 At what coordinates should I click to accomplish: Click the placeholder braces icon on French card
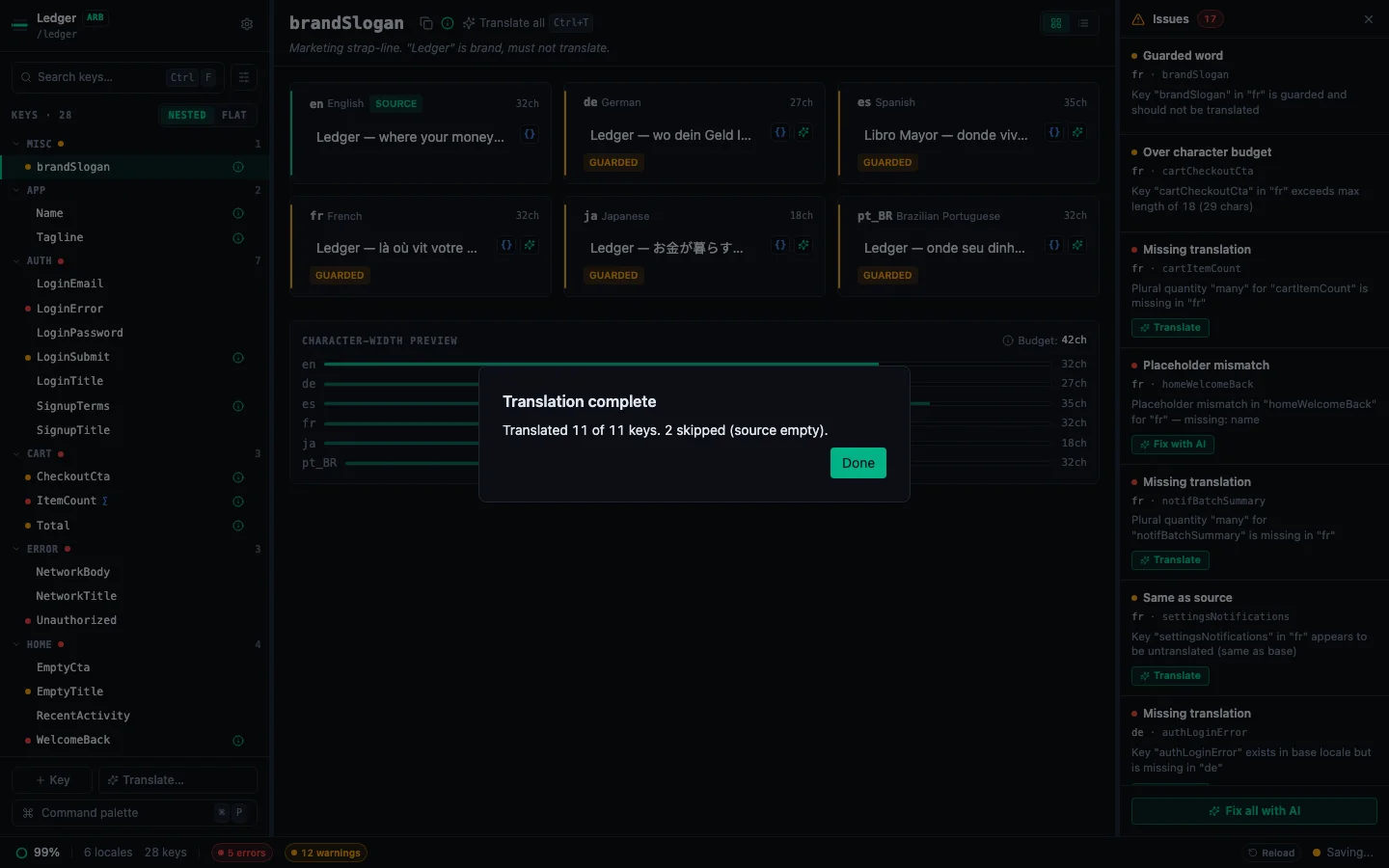click(506, 245)
